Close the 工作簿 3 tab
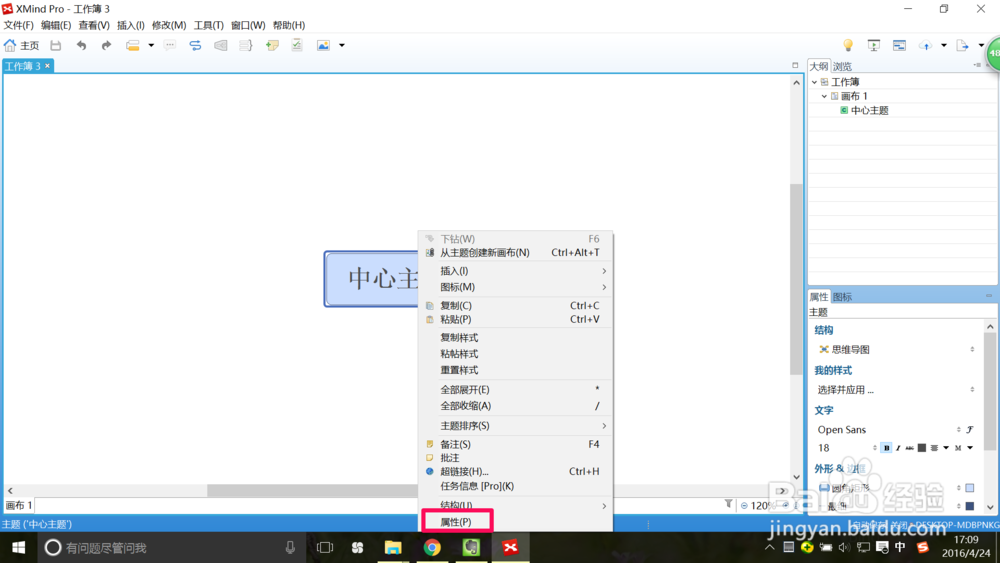The height and width of the screenshot is (563, 1000). coord(47,66)
